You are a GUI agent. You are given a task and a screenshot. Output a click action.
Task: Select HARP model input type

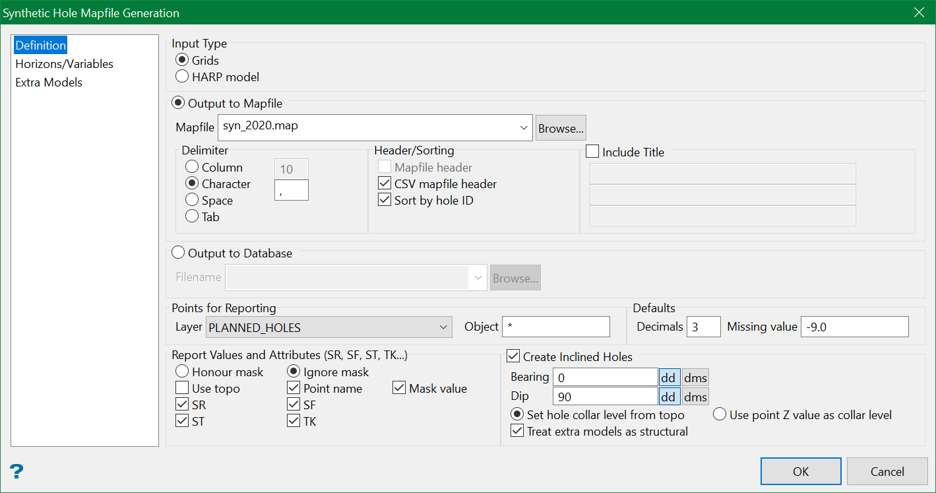point(182,77)
